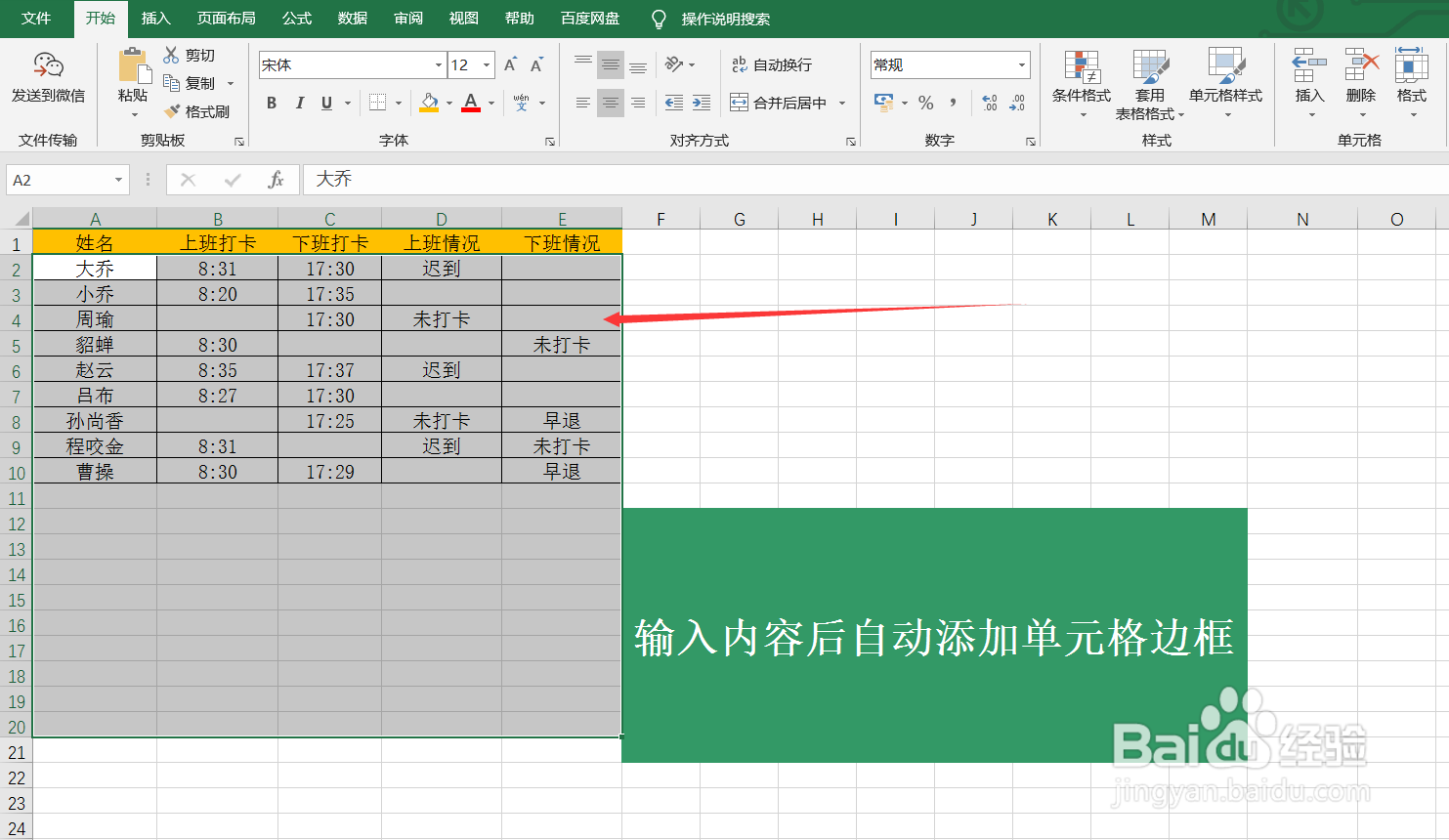Image resolution: width=1449 pixels, height=840 pixels.
Task: Open the 数据 ribbon tab
Action: (352, 18)
